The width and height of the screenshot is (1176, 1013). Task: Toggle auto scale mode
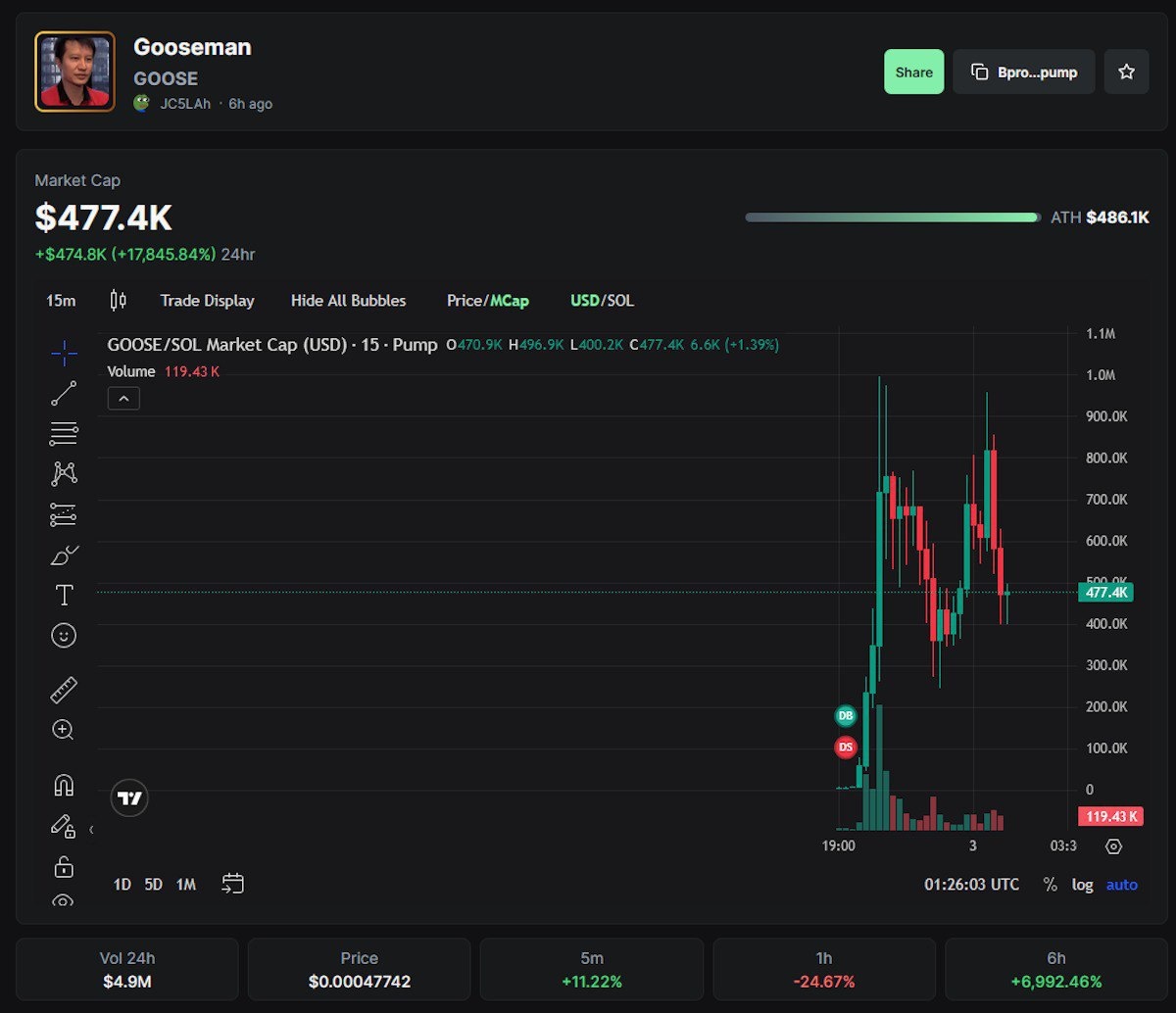coord(1122,885)
